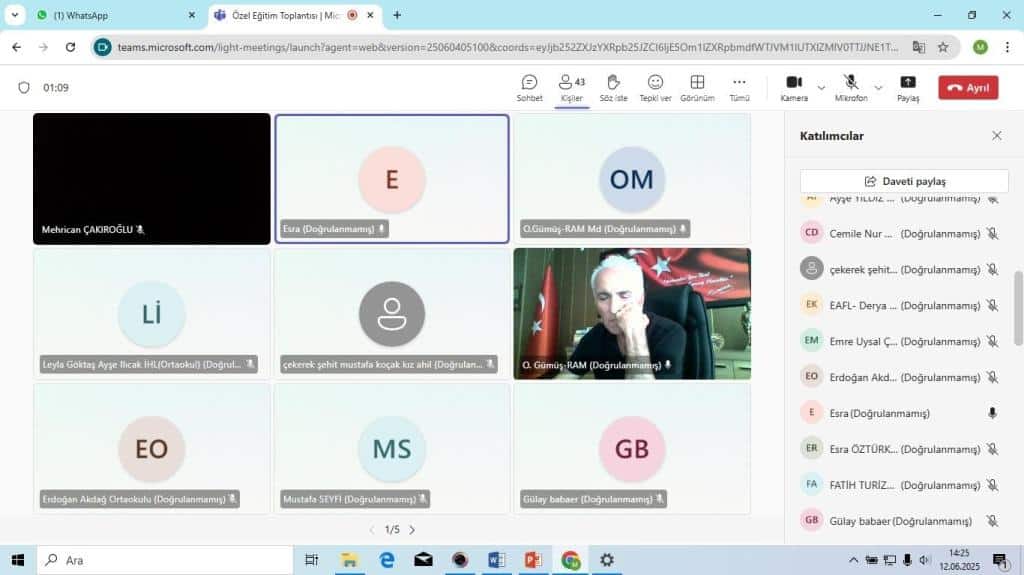
Task: Click the translate page icon
Action: (918, 47)
